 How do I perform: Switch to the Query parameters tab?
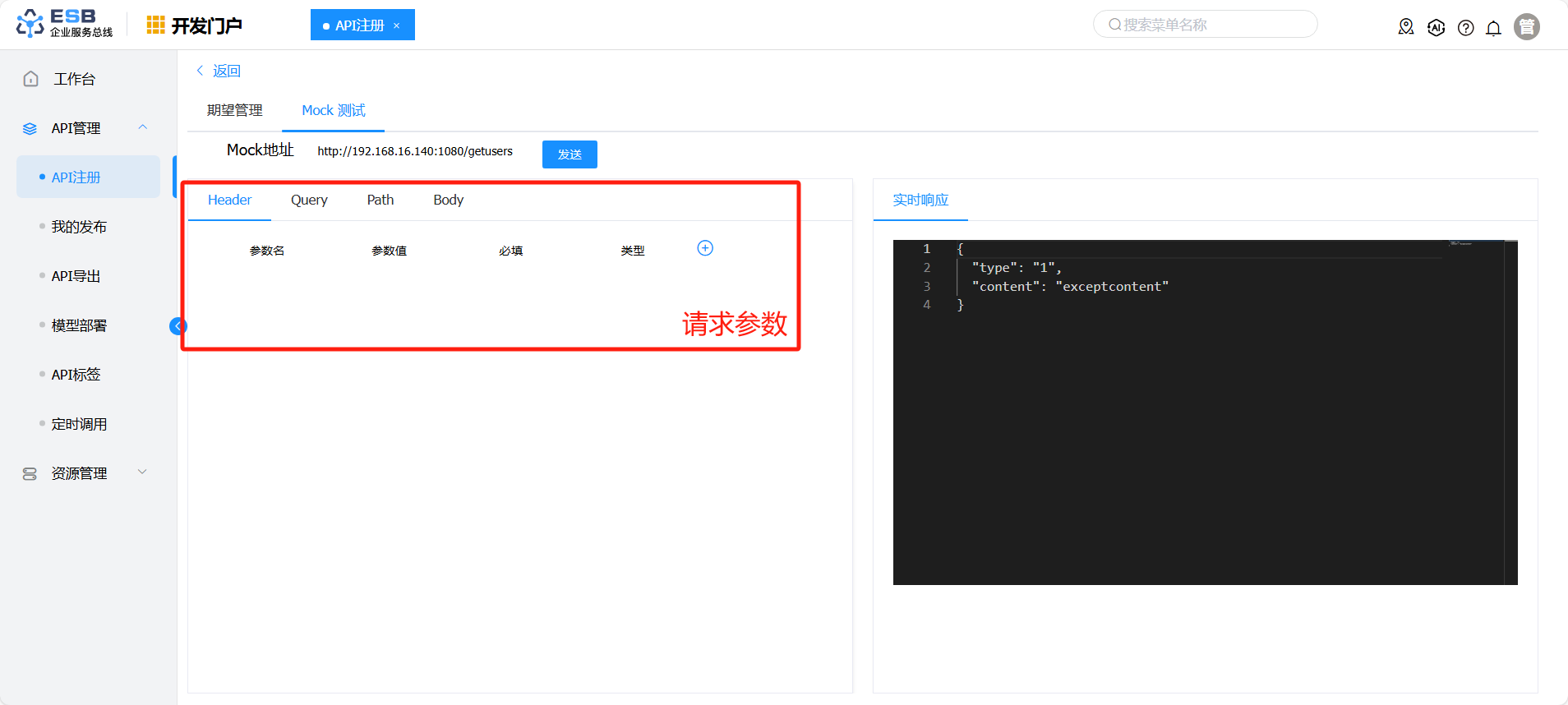click(309, 200)
